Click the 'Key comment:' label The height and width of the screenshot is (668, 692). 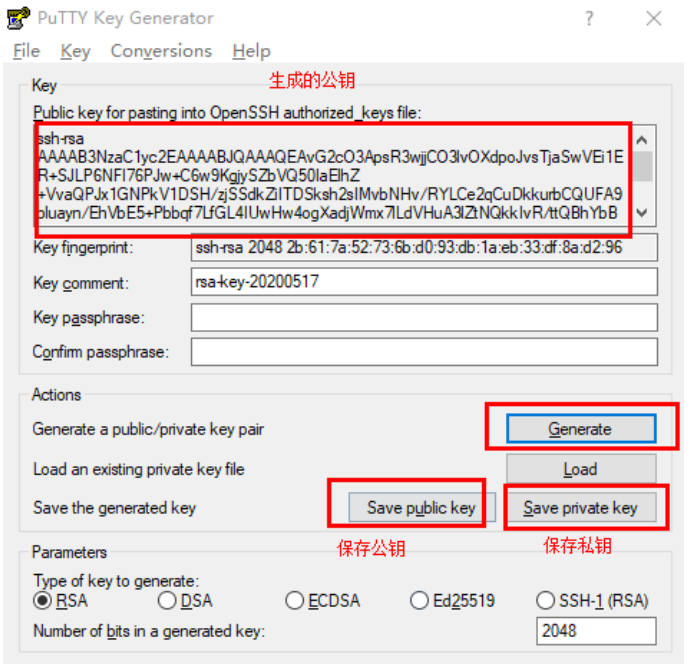pyautogui.click(x=81, y=282)
